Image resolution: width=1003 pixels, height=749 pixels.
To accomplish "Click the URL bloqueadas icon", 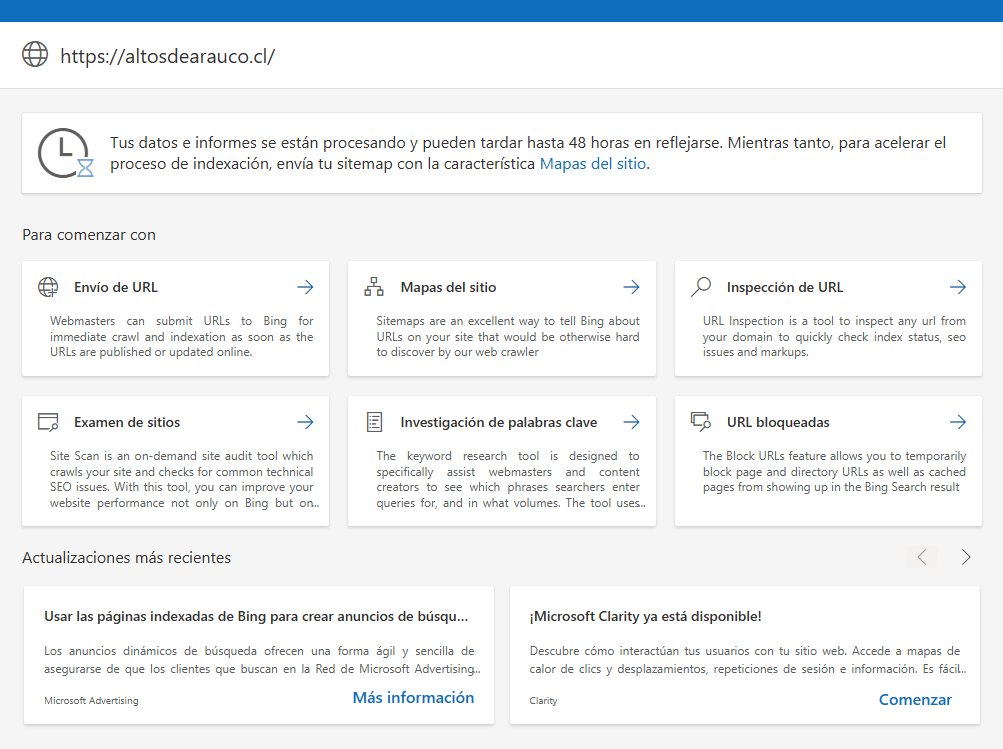I will (x=701, y=422).
